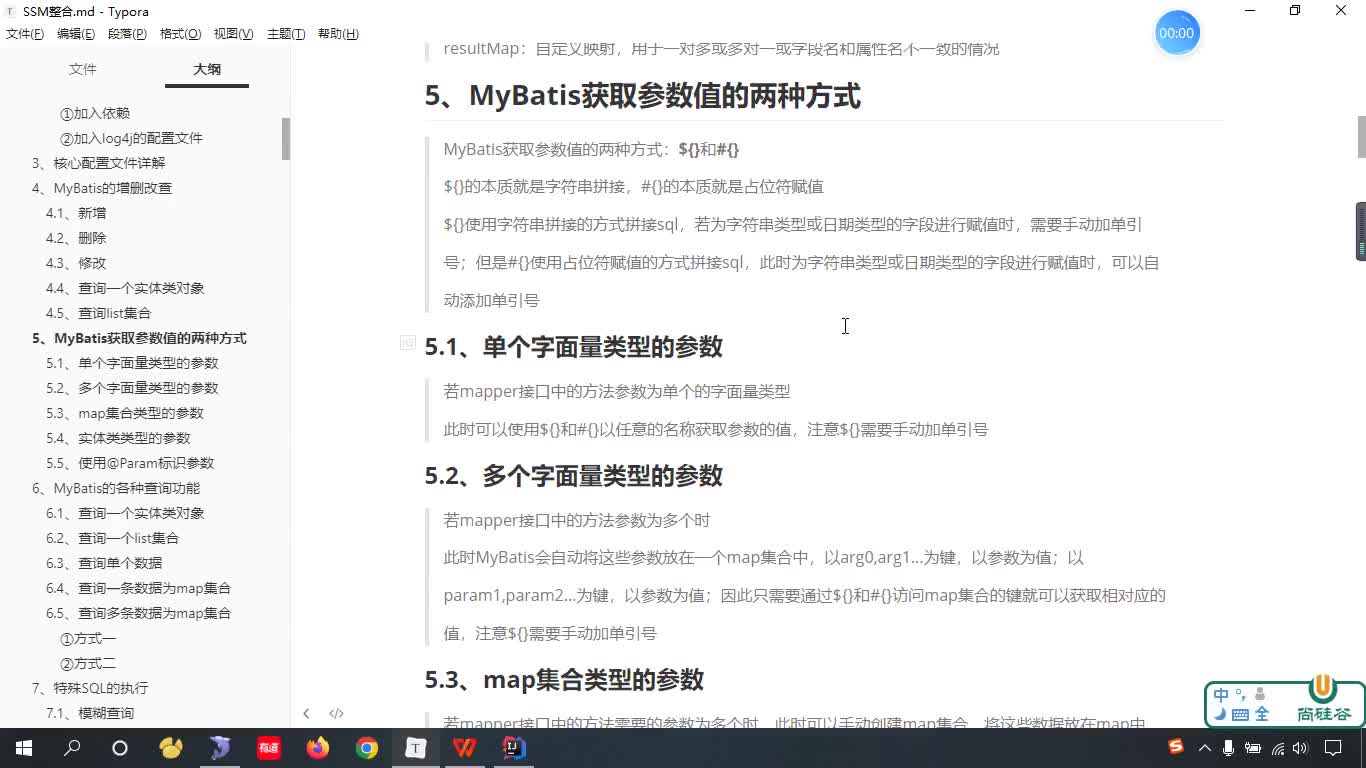The height and width of the screenshot is (768, 1366).
Task: Click the H2 heading marker beside 5.1
Action: [407, 343]
